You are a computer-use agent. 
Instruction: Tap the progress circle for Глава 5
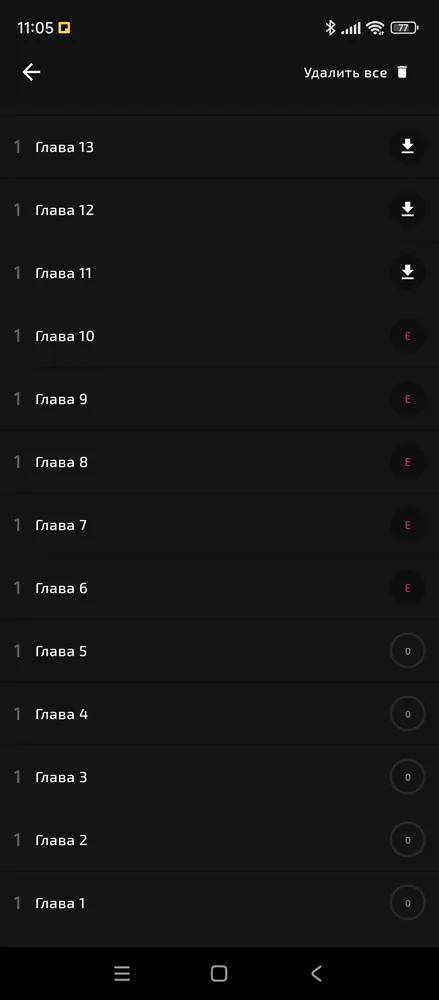(408, 651)
